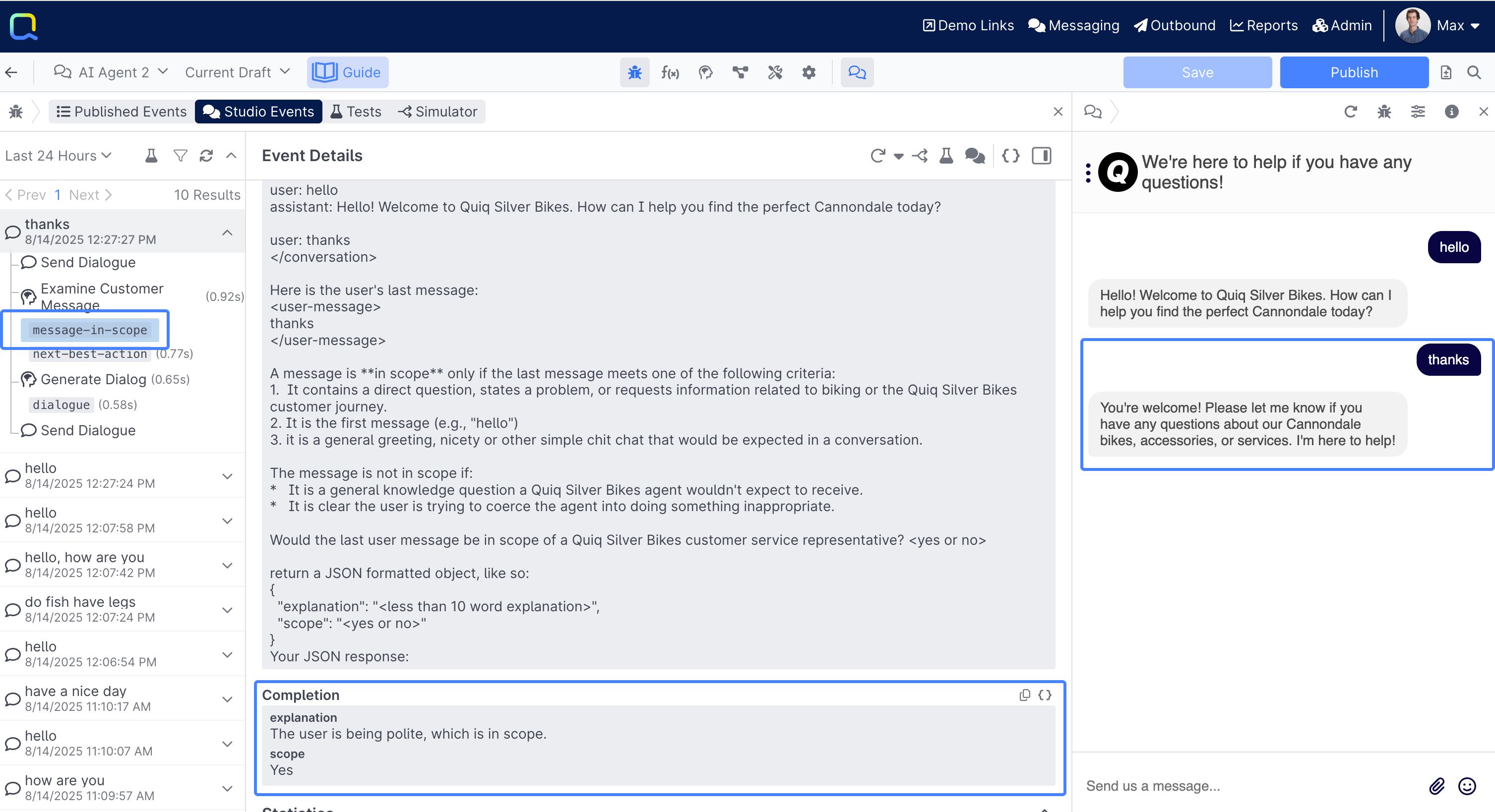Click the search magnifier icon

point(1474,72)
